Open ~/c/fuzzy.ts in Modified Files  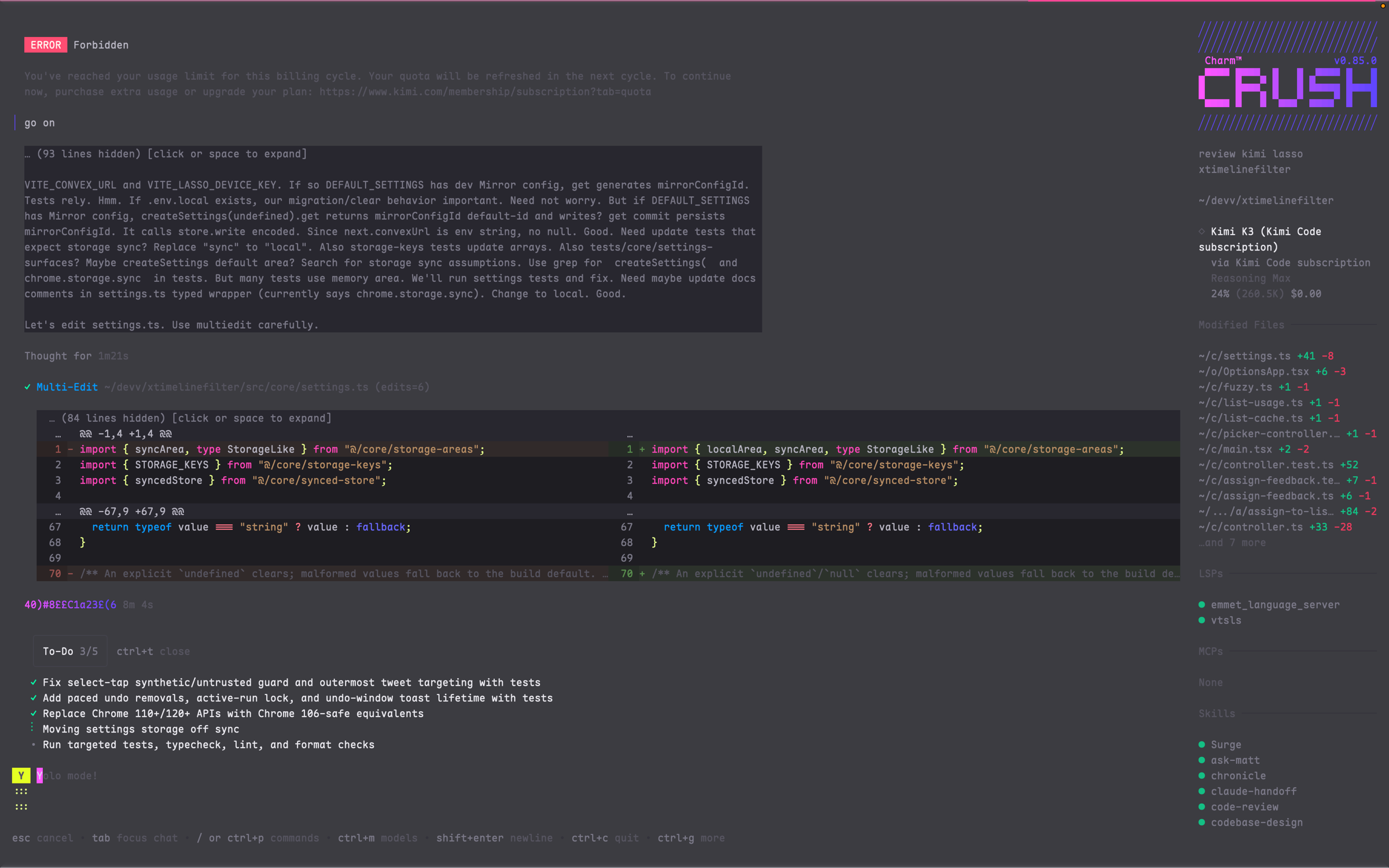[x=1254, y=388]
